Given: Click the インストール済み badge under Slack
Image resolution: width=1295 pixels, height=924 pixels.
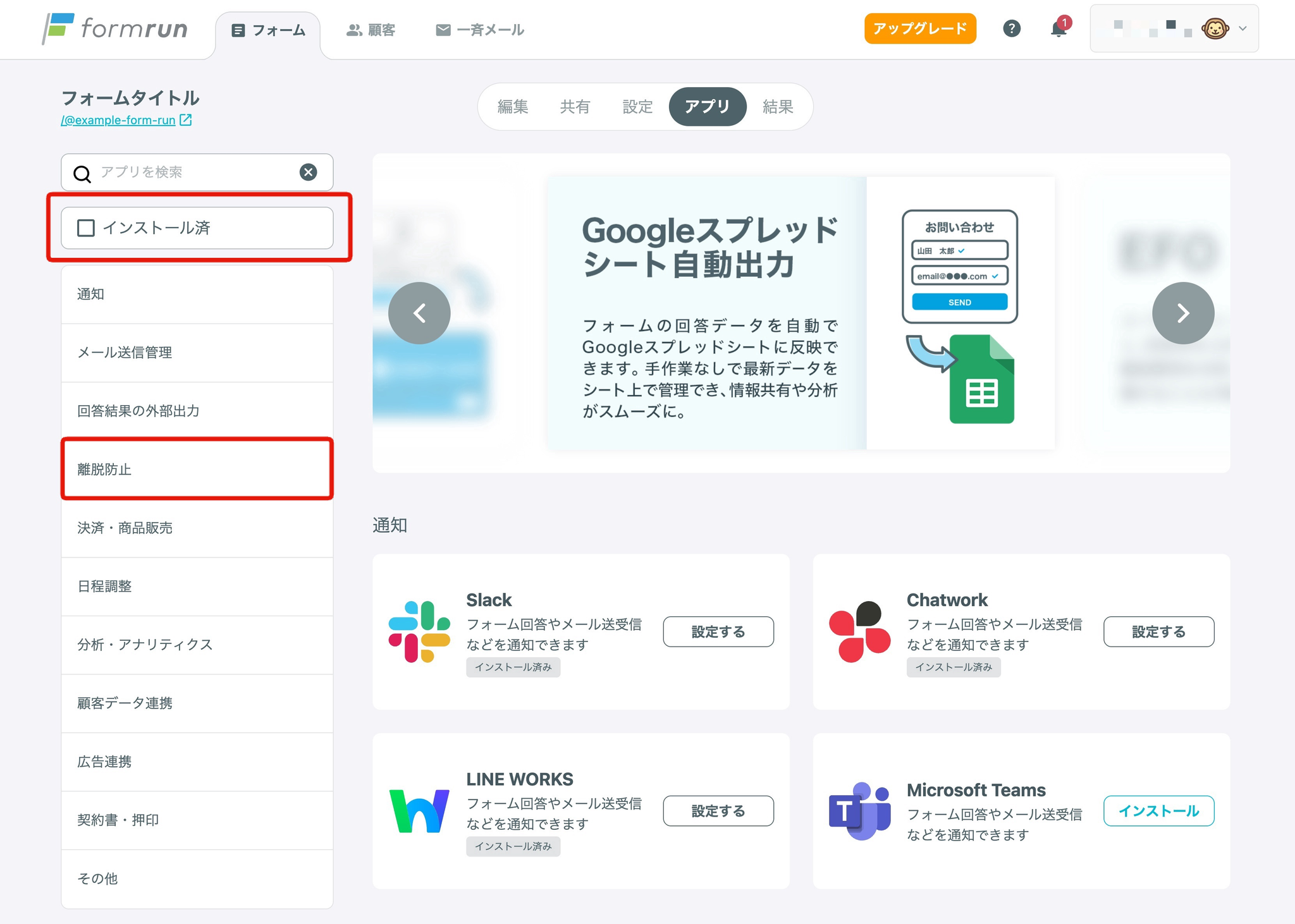Looking at the screenshot, I should (x=513, y=667).
